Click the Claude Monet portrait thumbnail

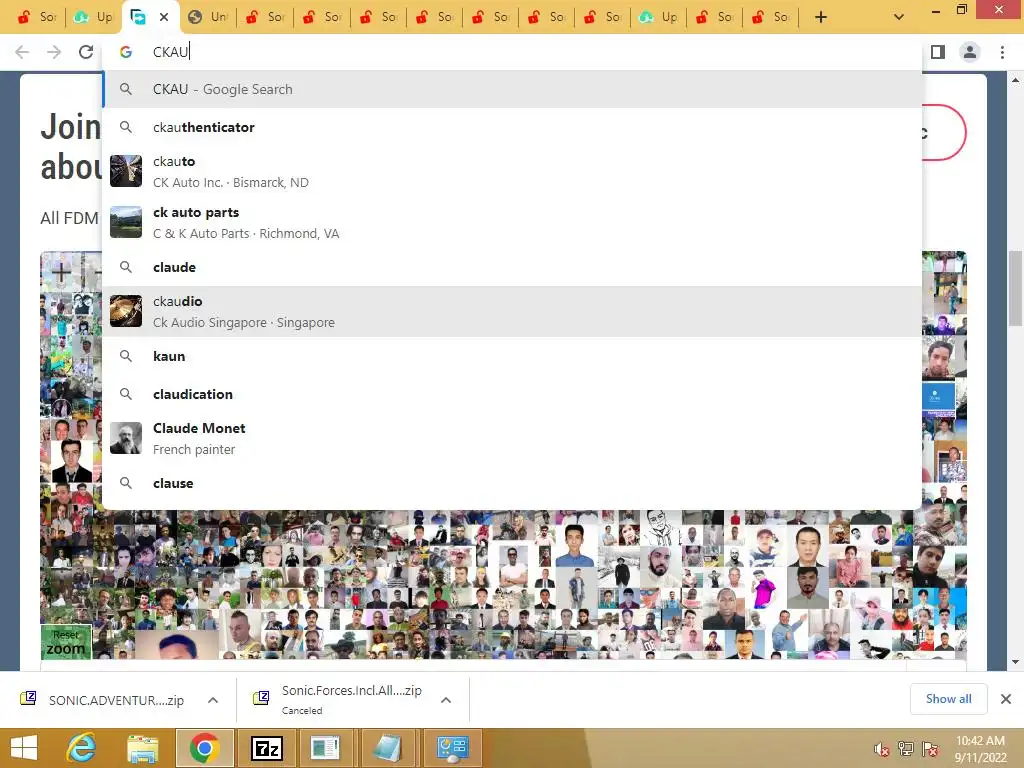tap(126, 438)
